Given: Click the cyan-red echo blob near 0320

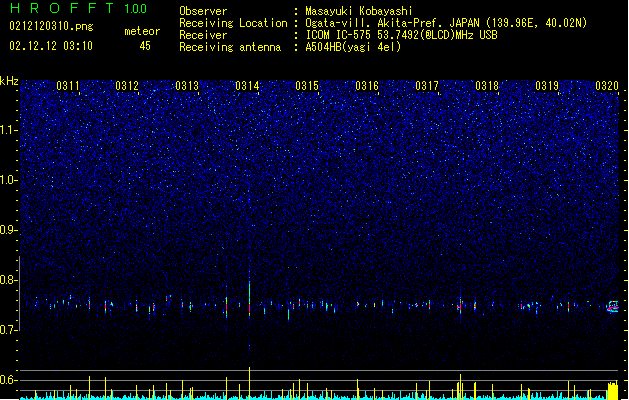Looking at the screenshot, I should pyautogui.click(x=613, y=307).
